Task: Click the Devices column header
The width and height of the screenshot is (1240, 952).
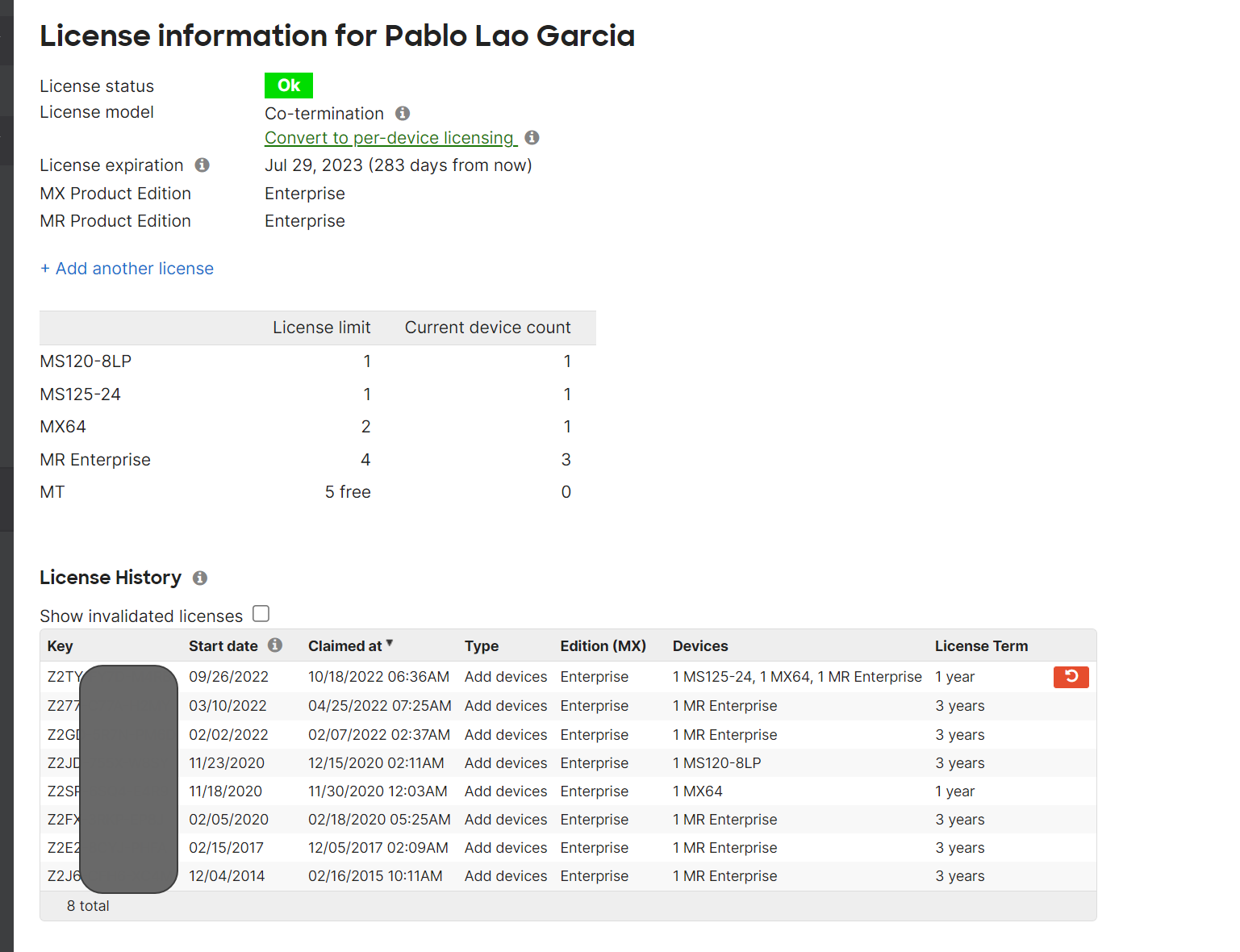Action: pos(700,646)
